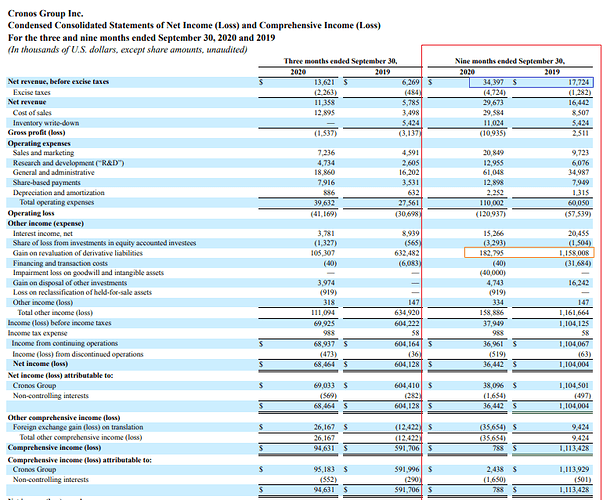Select the 29,584 cost of sales value
This screenshot has height=500, width=603.
click(x=493, y=113)
